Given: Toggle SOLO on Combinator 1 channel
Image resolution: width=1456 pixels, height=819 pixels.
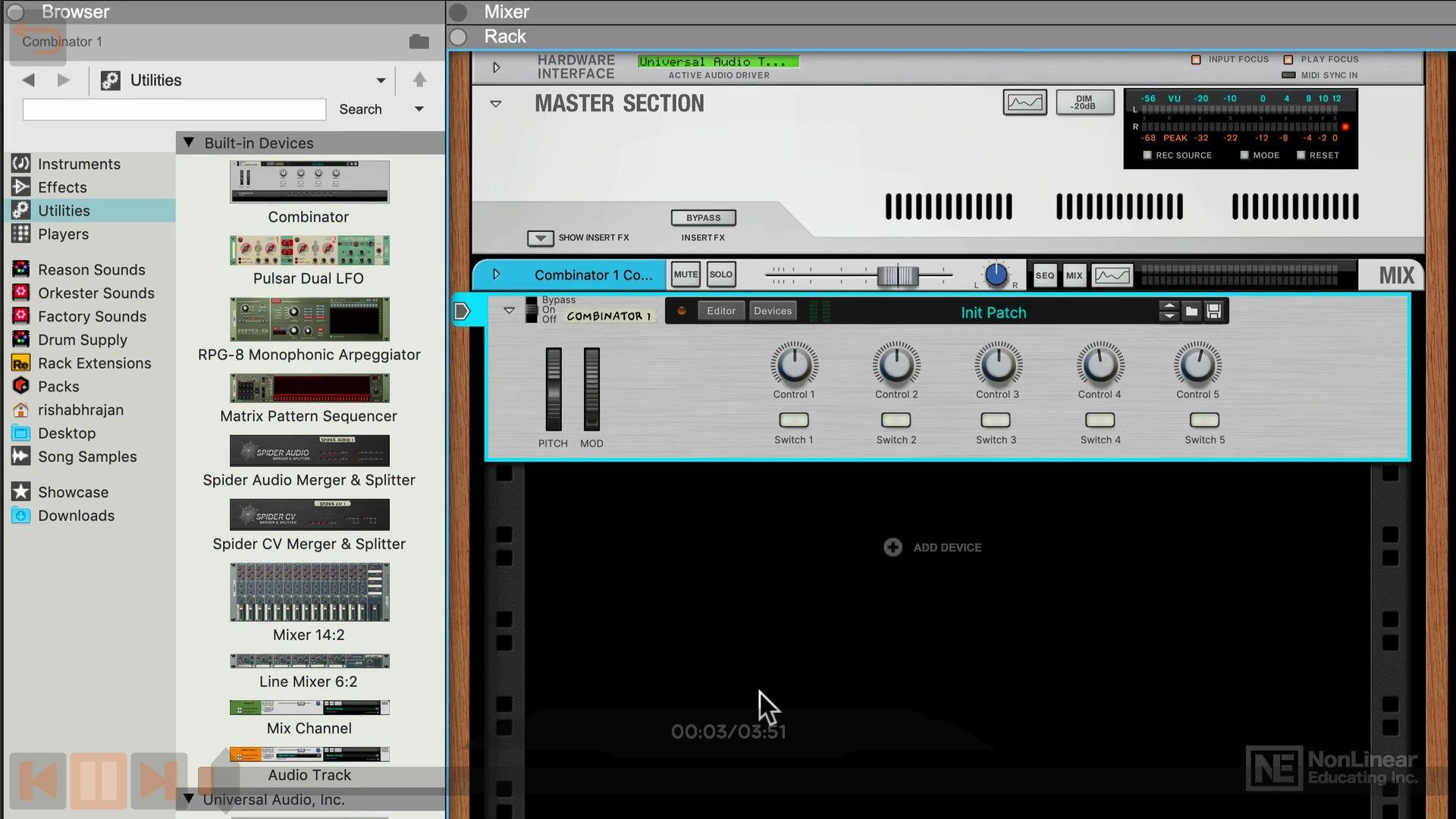Looking at the screenshot, I should point(722,275).
